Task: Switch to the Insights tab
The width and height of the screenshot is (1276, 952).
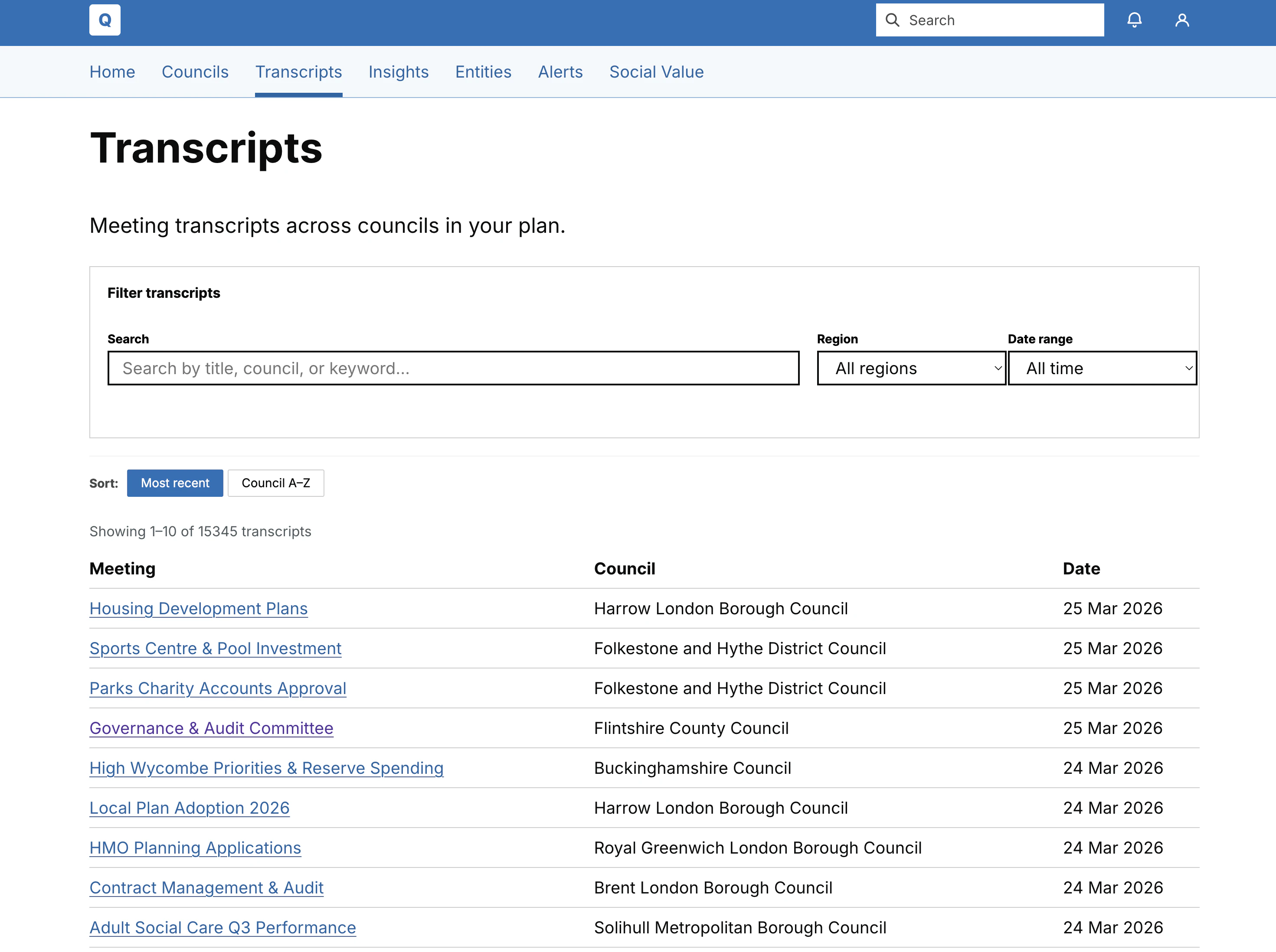Action: pos(399,72)
